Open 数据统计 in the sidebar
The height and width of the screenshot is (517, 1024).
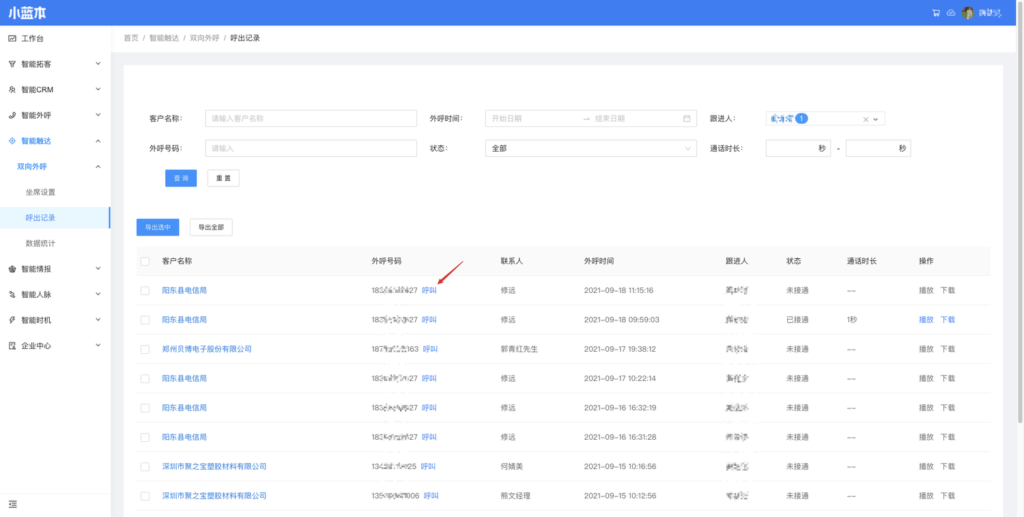tap(41, 243)
